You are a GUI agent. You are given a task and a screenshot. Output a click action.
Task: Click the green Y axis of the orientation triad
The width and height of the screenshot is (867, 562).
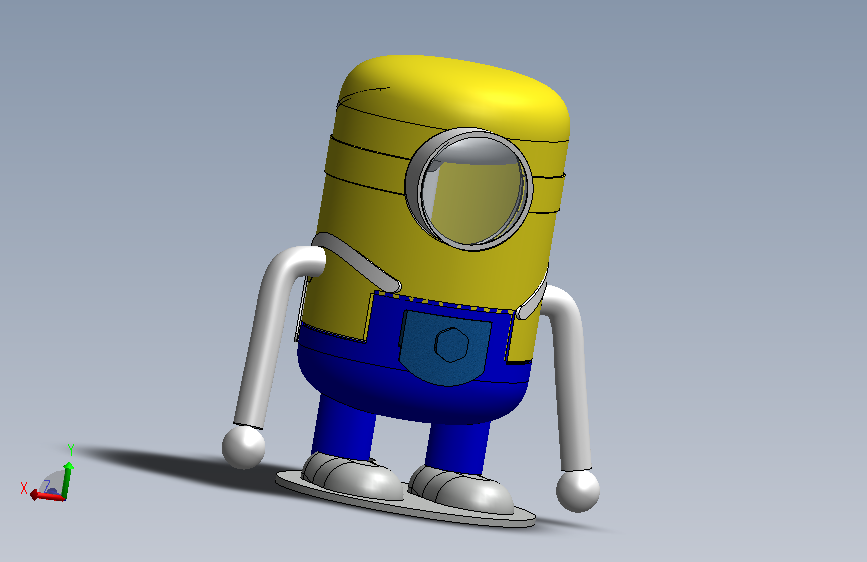(x=67, y=480)
